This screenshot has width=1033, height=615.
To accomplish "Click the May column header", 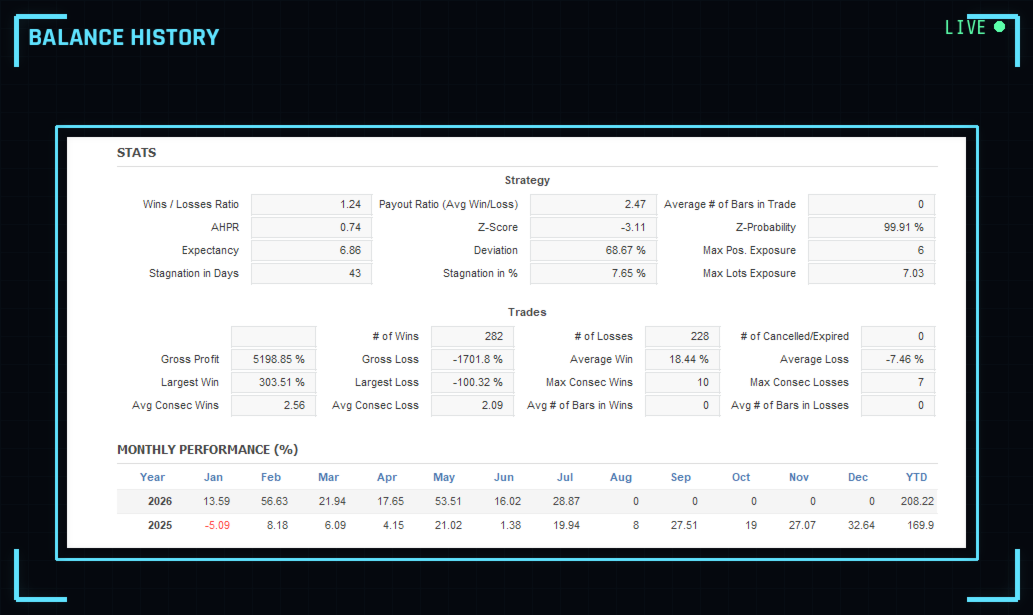I will click(444, 477).
